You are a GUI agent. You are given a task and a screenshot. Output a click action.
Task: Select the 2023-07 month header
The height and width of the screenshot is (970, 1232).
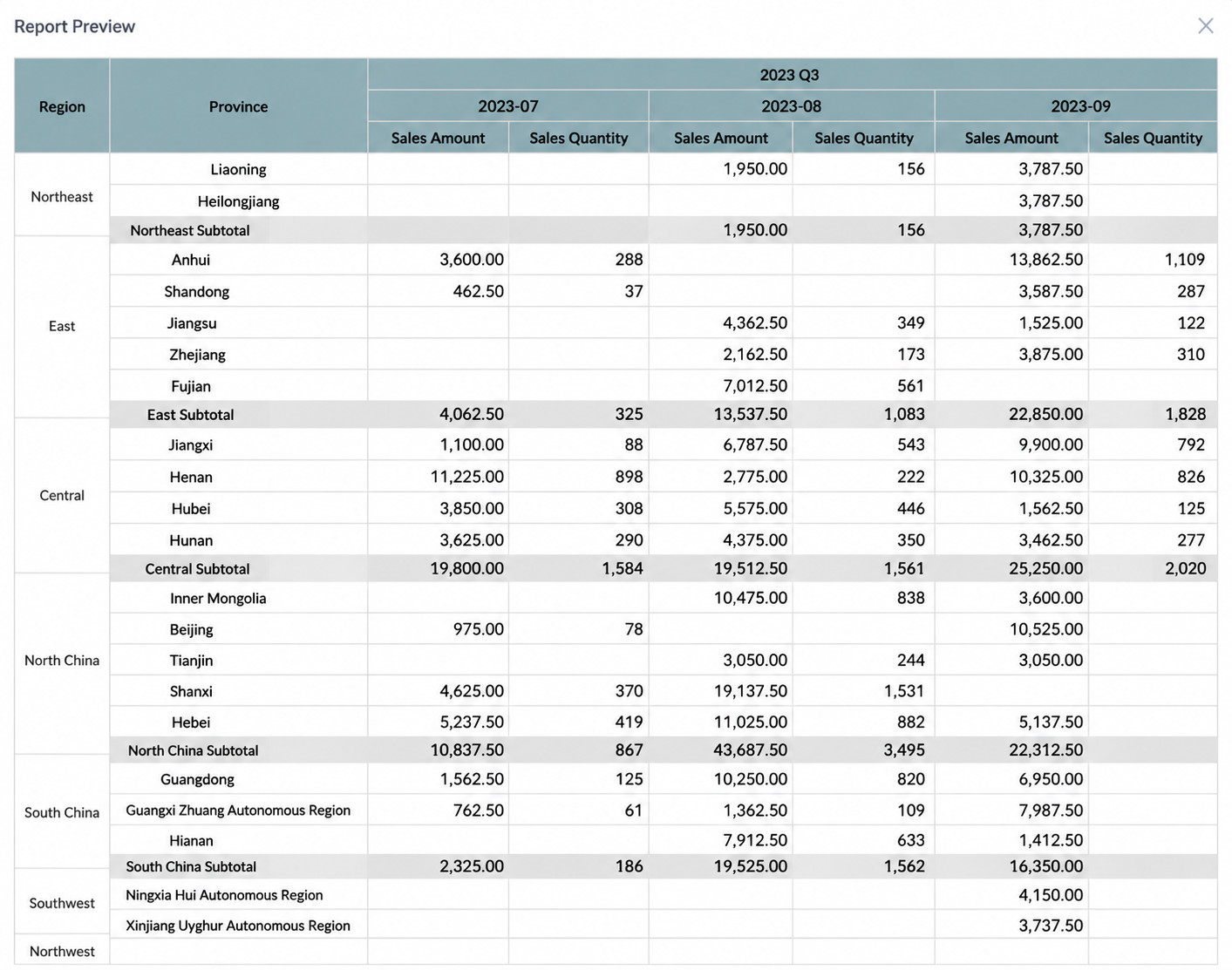pyautogui.click(x=508, y=106)
